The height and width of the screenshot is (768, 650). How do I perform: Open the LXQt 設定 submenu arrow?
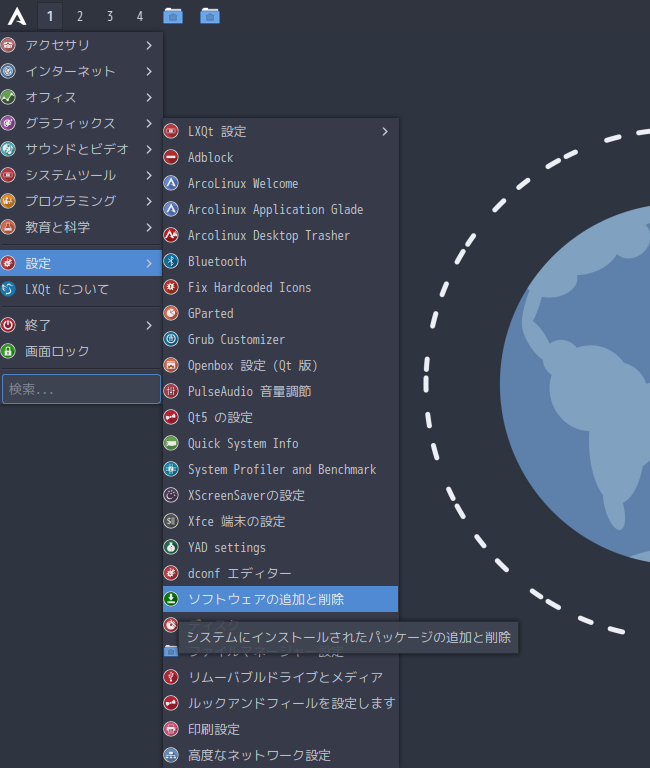coord(385,131)
